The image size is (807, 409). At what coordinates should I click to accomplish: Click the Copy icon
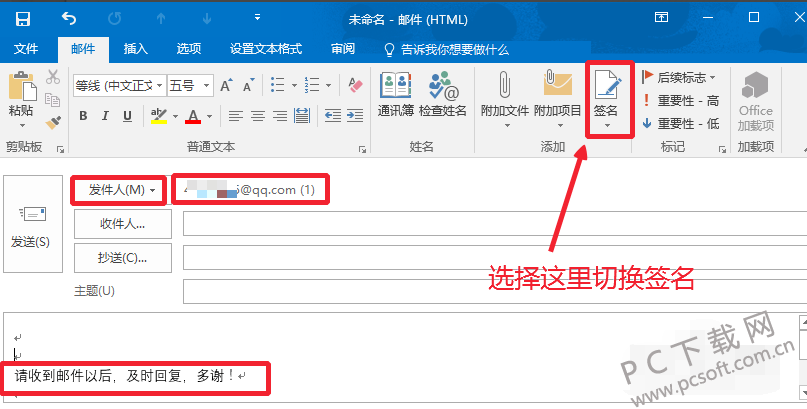tap(52, 99)
